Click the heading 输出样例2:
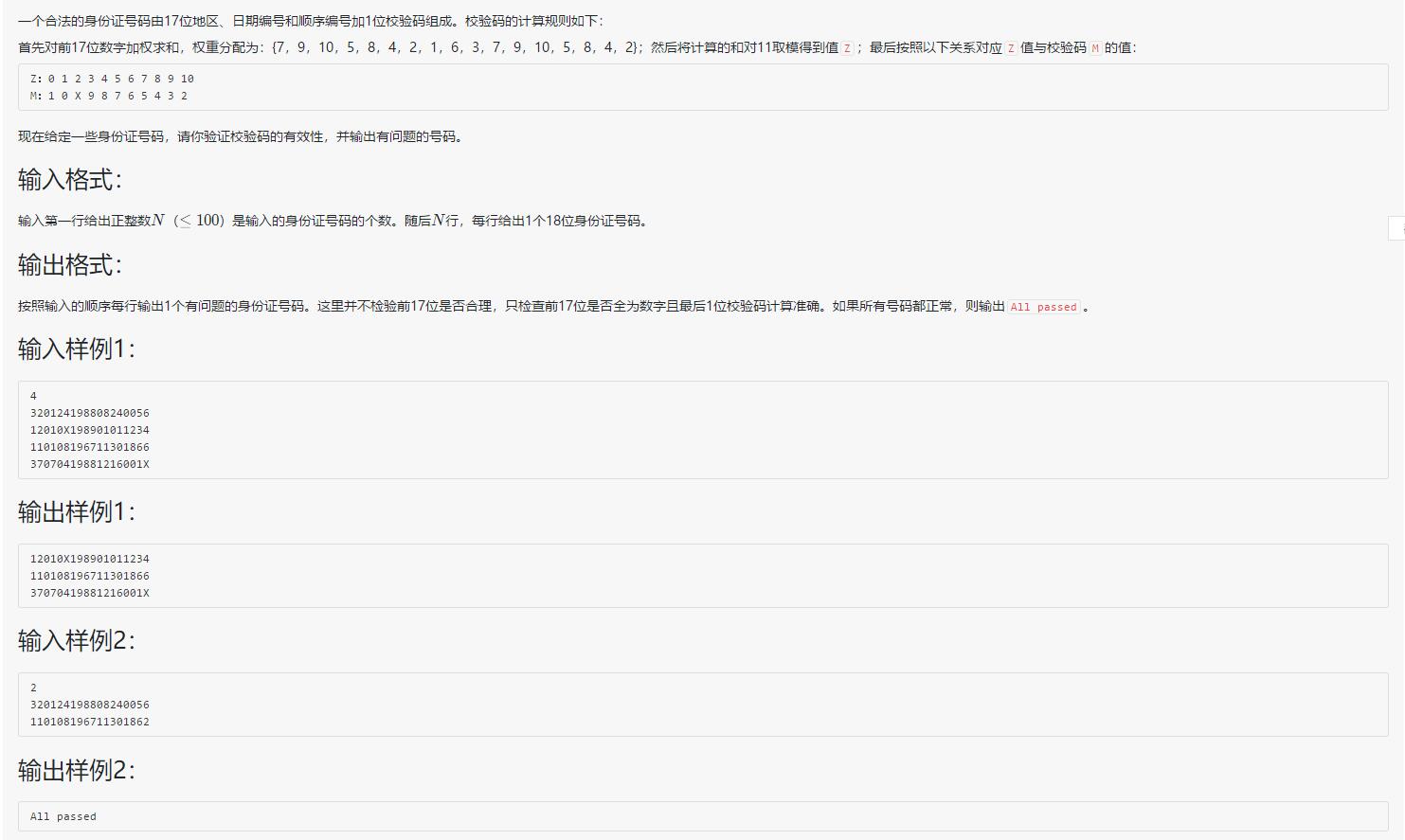The height and width of the screenshot is (840, 1405). [x=77, y=770]
